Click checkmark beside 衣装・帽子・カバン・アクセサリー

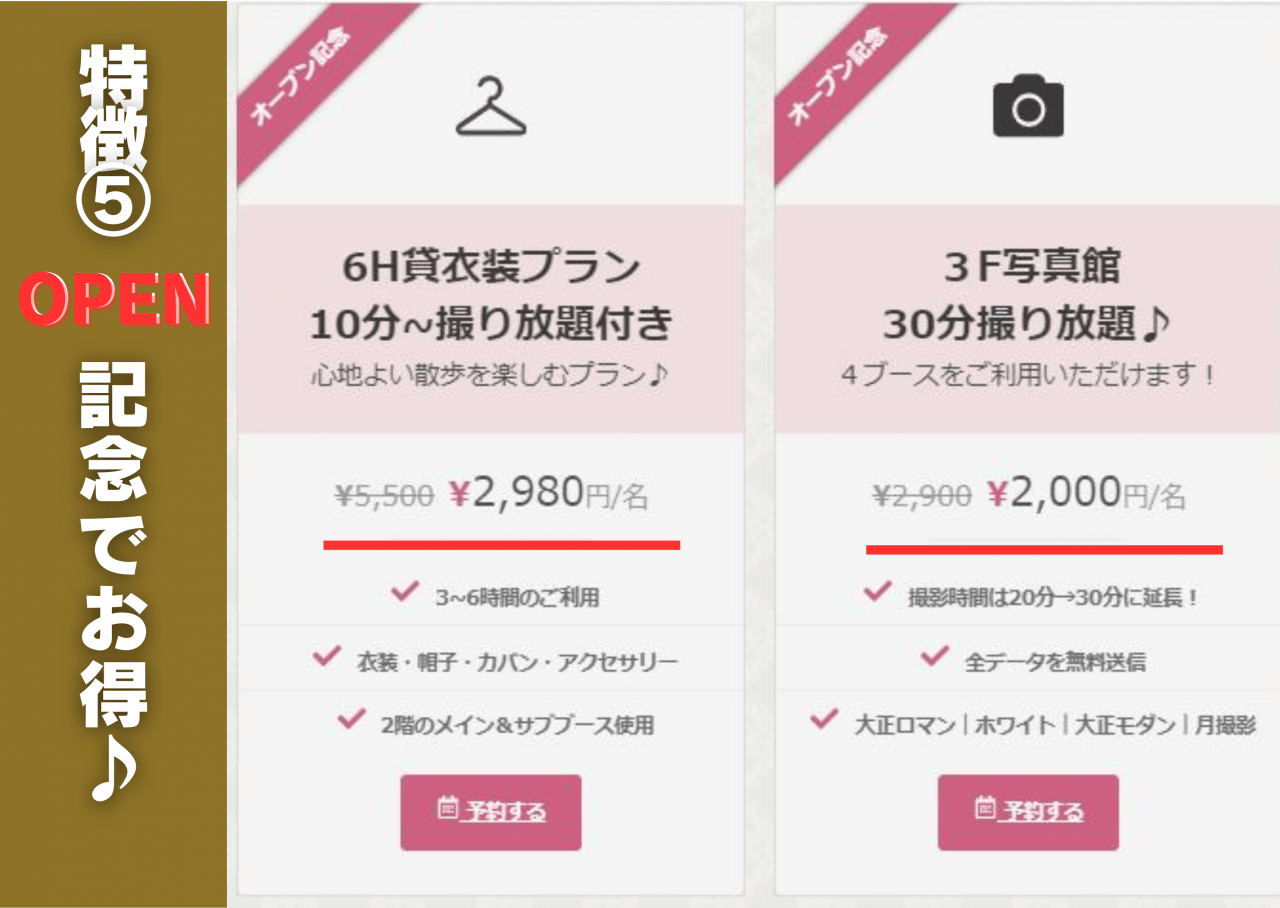tap(326, 656)
